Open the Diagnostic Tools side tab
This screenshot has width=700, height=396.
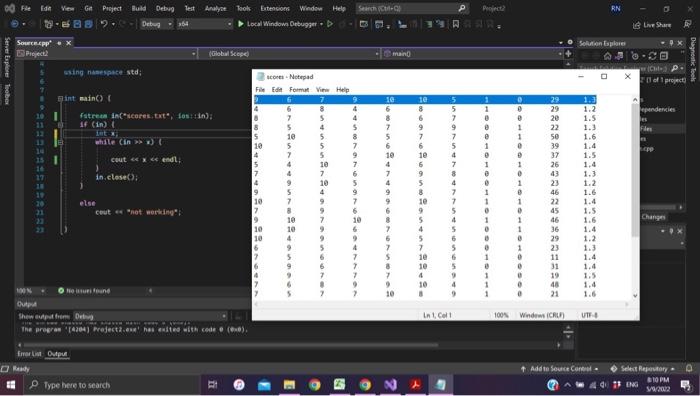point(693,59)
